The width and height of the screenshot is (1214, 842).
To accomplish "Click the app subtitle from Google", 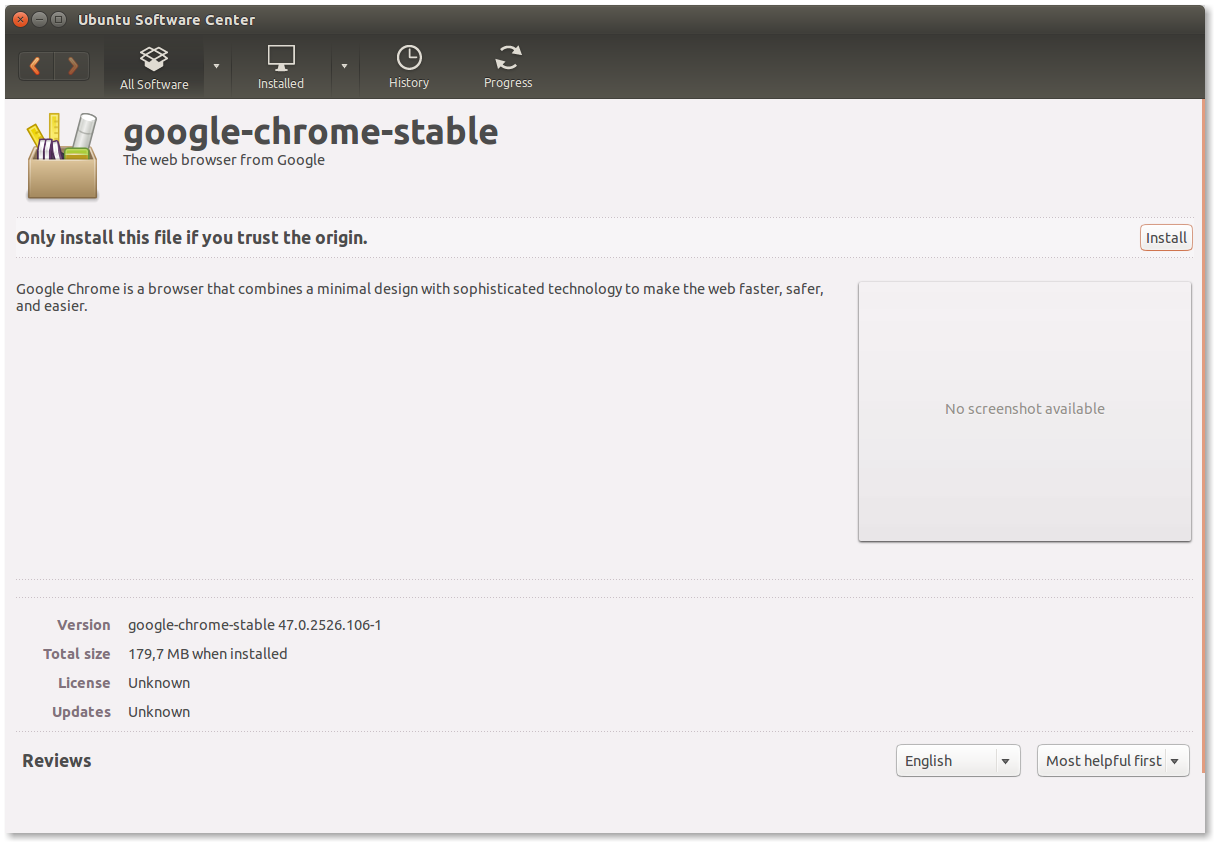I will 223,159.
